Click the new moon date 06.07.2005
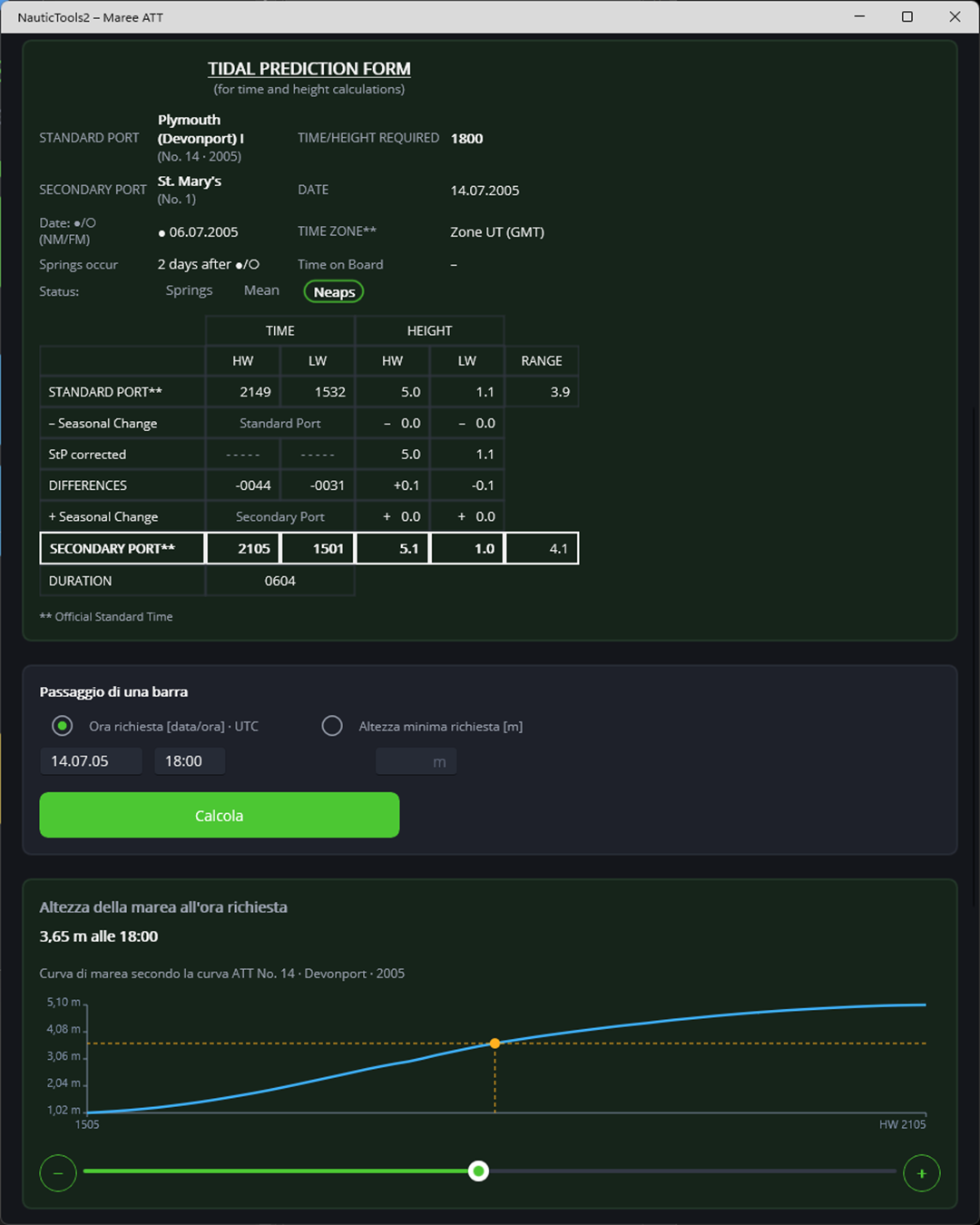The image size is (980, 1225). [203, 231]
